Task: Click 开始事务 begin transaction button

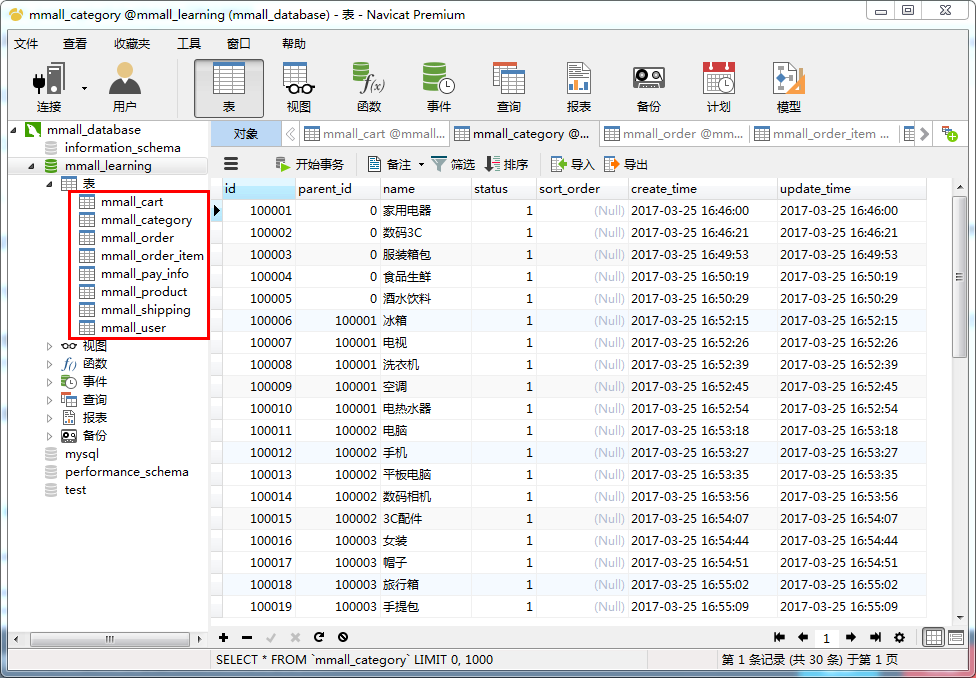Action: coord(310,164)
